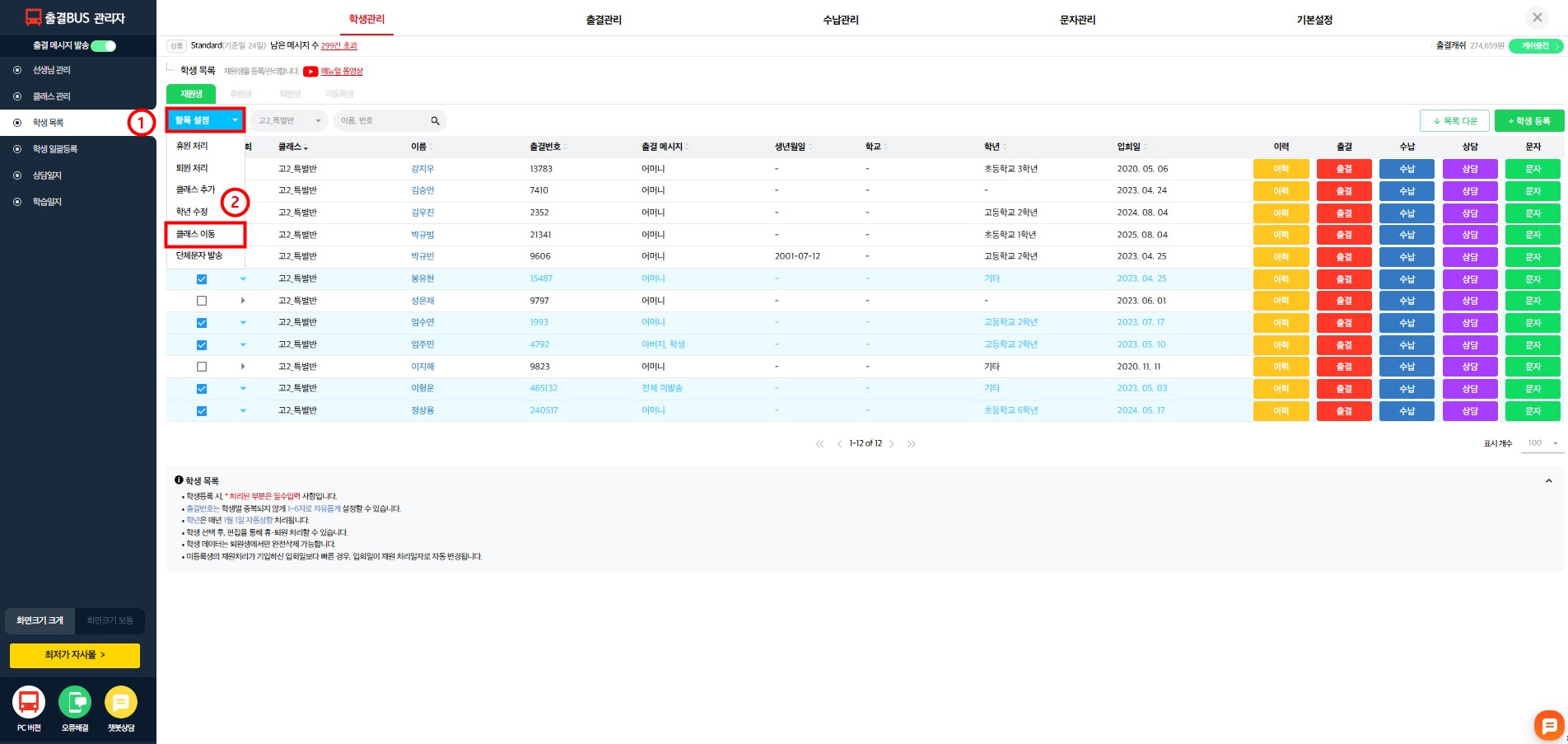Click the 학생 등록 button
This screenshot has width=1568, height=744.
pos(1528,121)
